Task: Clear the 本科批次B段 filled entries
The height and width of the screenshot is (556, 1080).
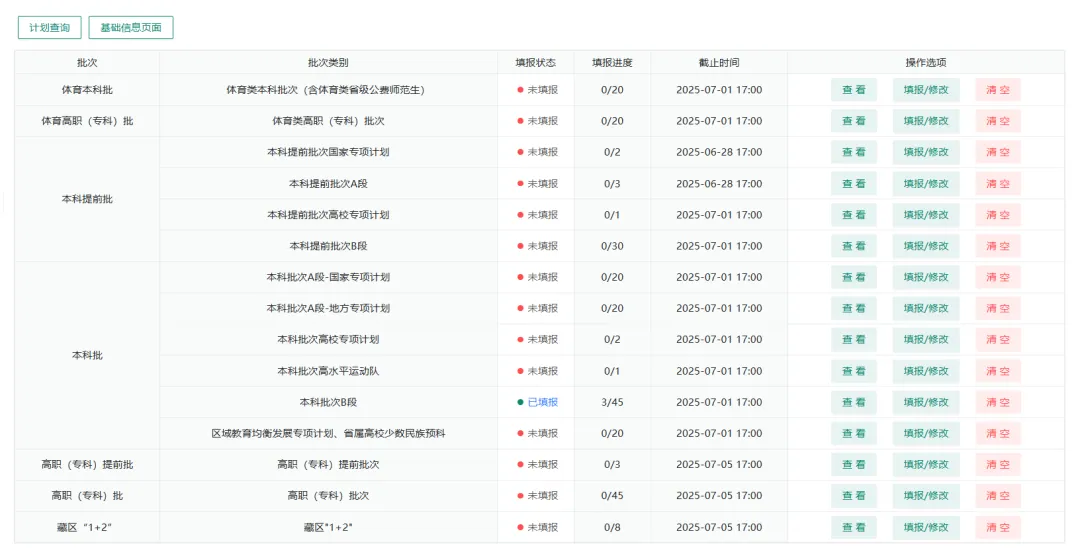Action: point(997,402)
